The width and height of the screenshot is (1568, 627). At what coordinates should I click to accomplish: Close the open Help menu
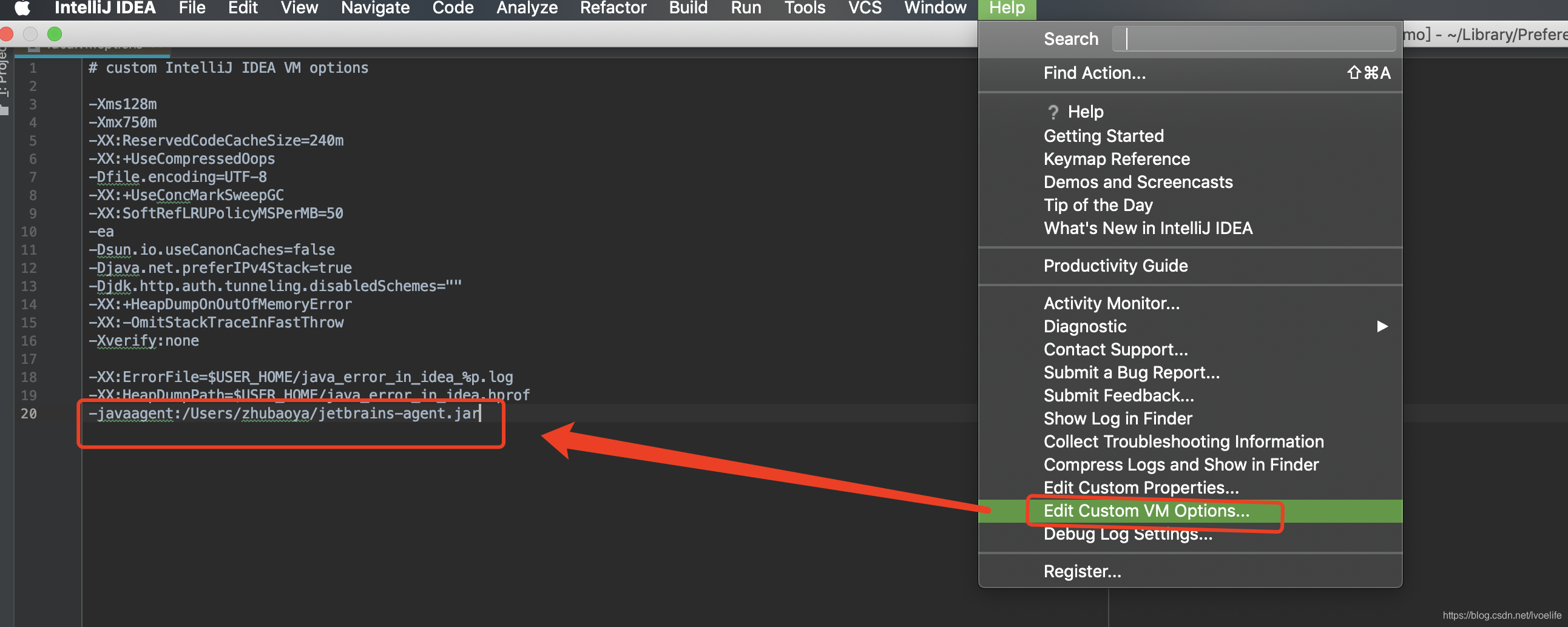tap(1007, 8)
